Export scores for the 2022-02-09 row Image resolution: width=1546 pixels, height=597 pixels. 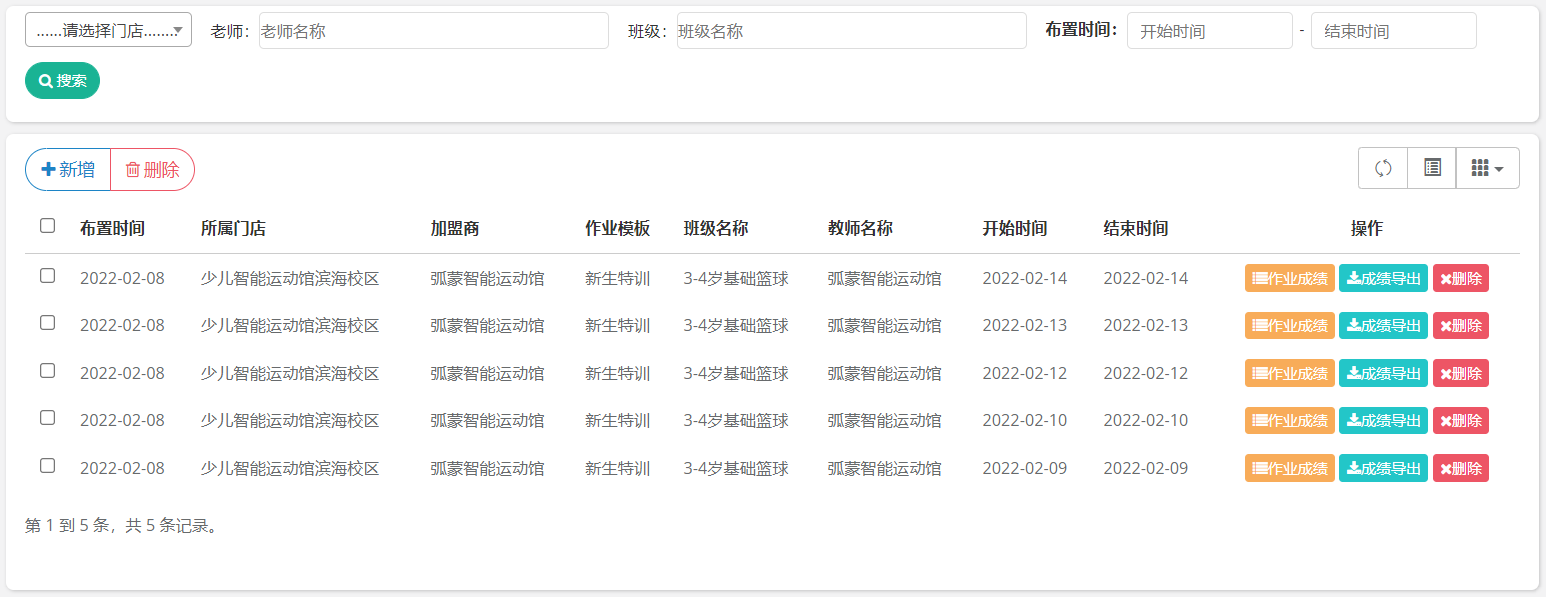pyautogui.click(x=1383, y=468)
